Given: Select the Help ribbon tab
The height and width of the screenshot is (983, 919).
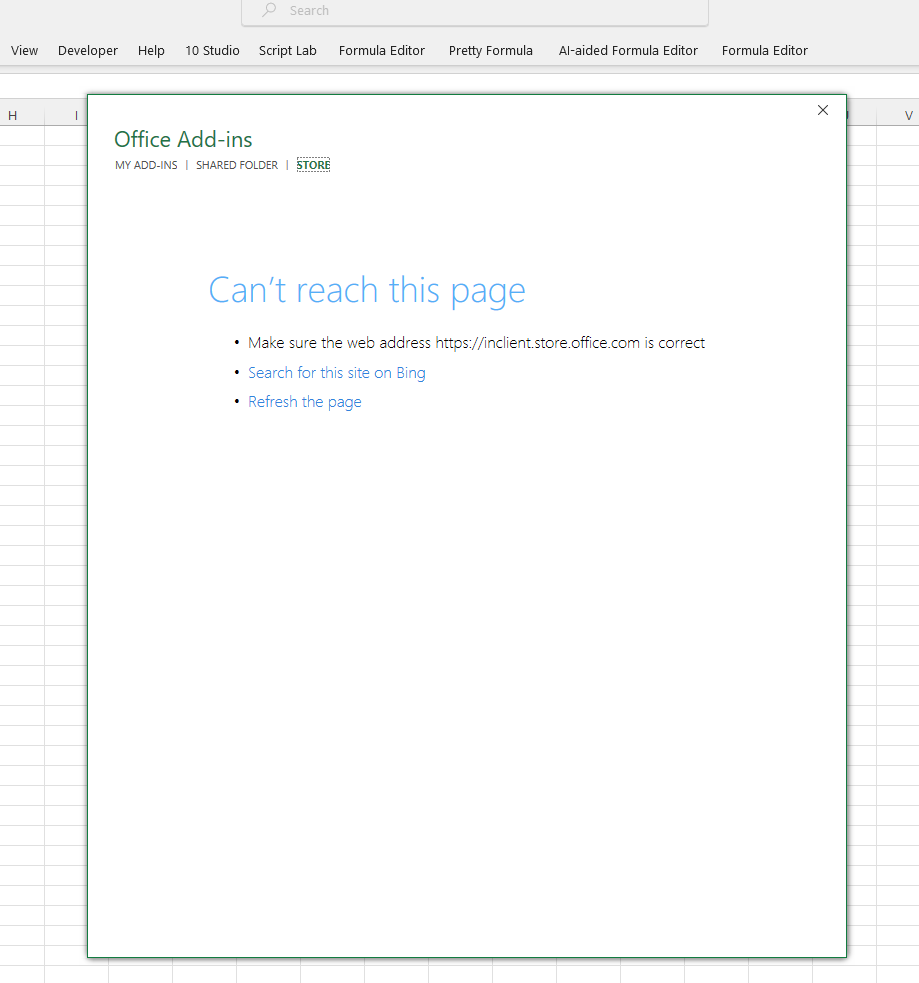Looking at the screenshot, I should 151,50.
